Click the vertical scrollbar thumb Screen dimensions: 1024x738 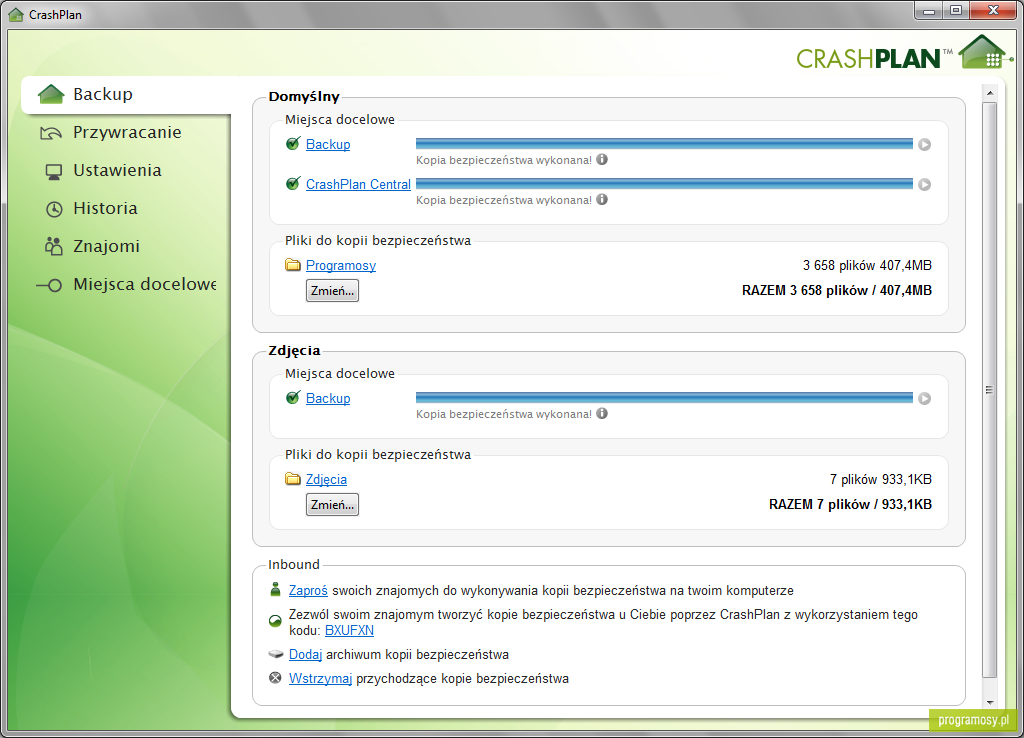coord(990,390)
